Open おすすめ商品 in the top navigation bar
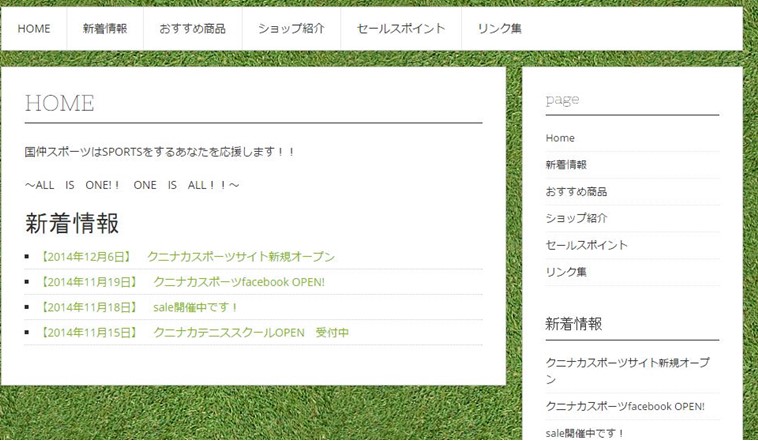758x441 pixels. click(192, 29)
